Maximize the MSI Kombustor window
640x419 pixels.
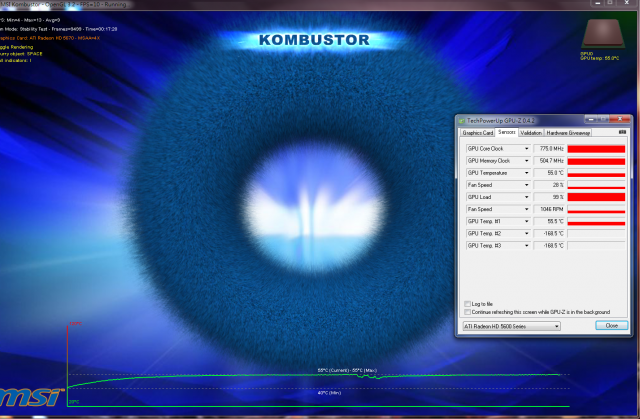click(x=610, y=3)
